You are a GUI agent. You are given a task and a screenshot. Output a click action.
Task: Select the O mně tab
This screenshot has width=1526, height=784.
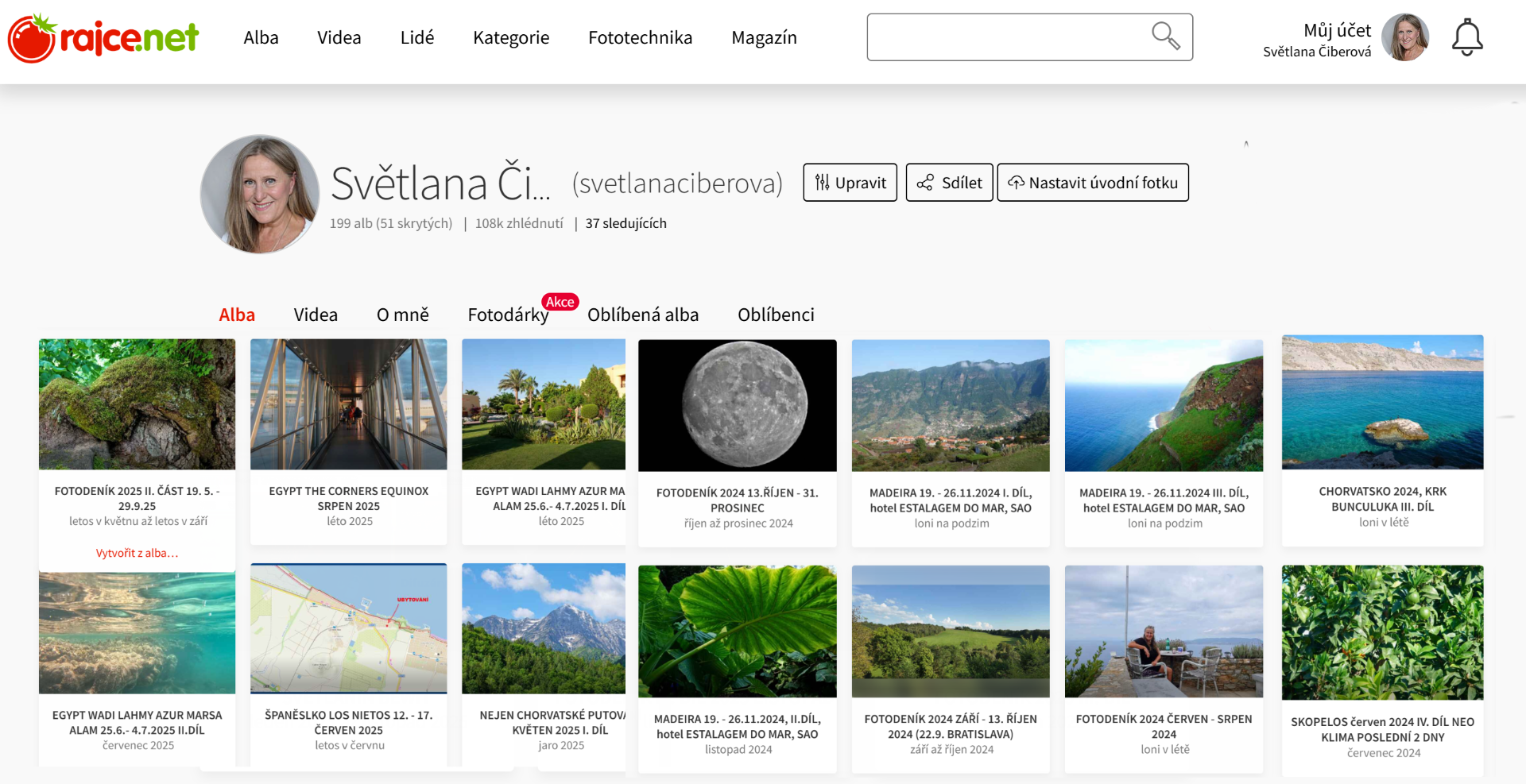(402, 315)
